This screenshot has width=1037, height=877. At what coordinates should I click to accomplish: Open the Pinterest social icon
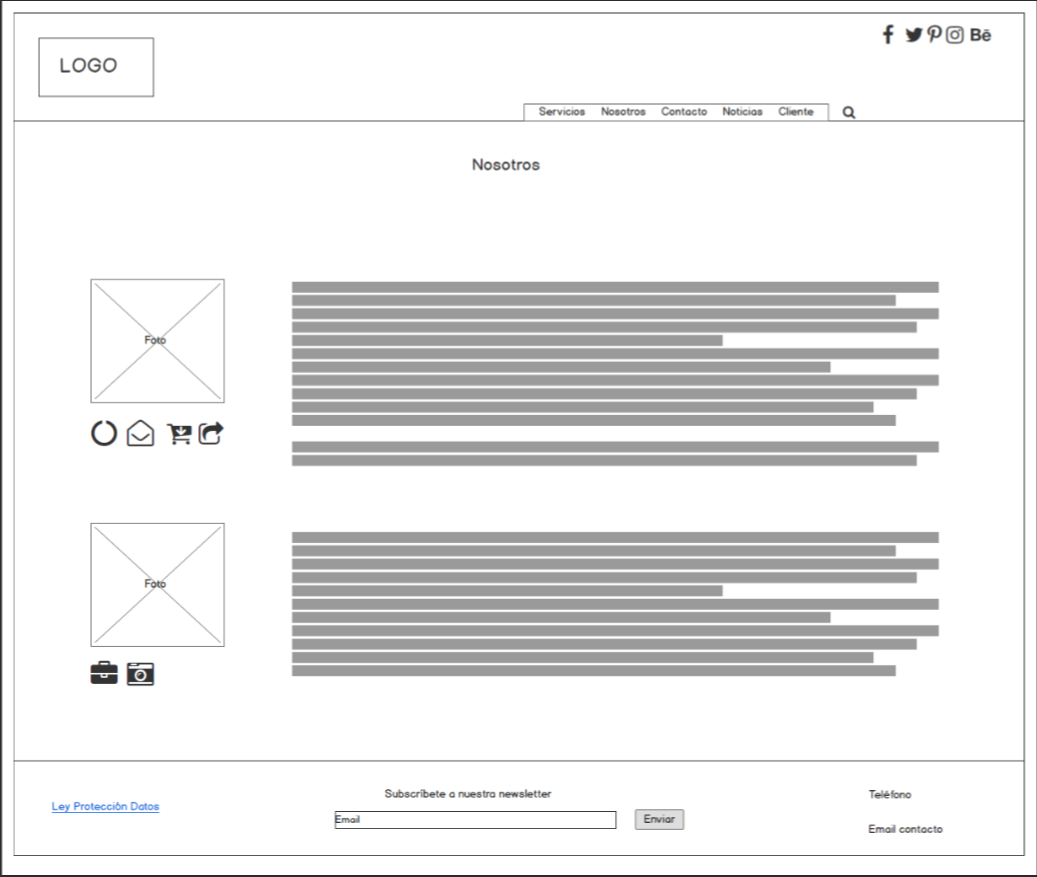pyautogui.click(x=934, y=34)
